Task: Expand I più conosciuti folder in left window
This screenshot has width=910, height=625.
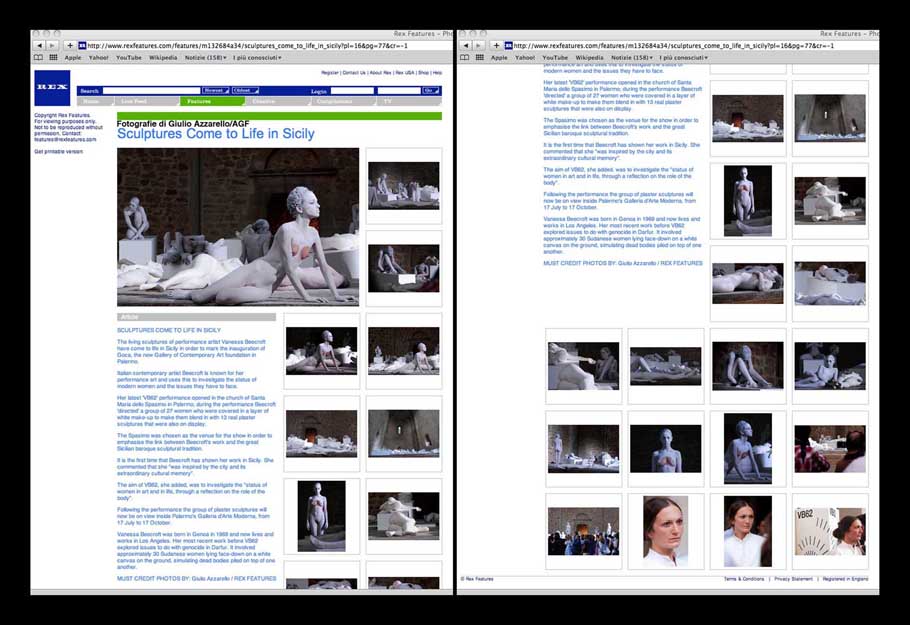Action: [x=257, y=57]
